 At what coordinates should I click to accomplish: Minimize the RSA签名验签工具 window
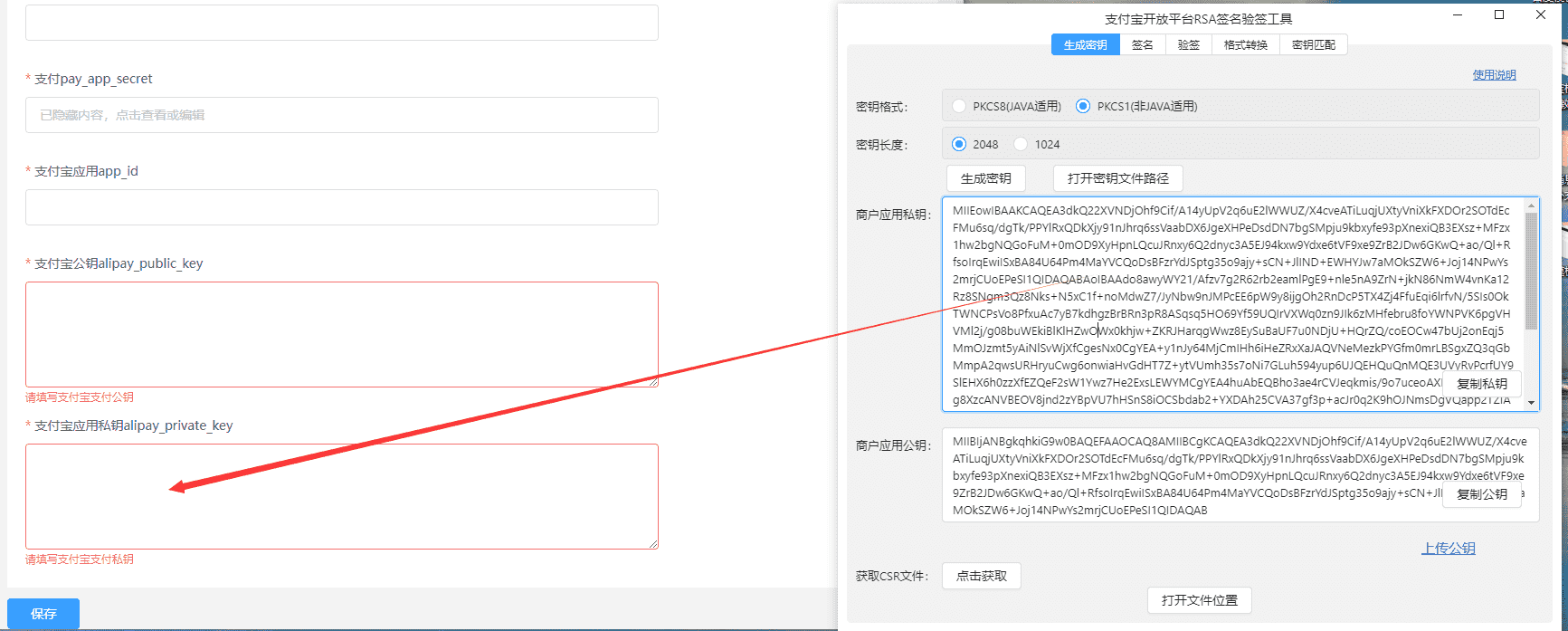coord(1458,14)
